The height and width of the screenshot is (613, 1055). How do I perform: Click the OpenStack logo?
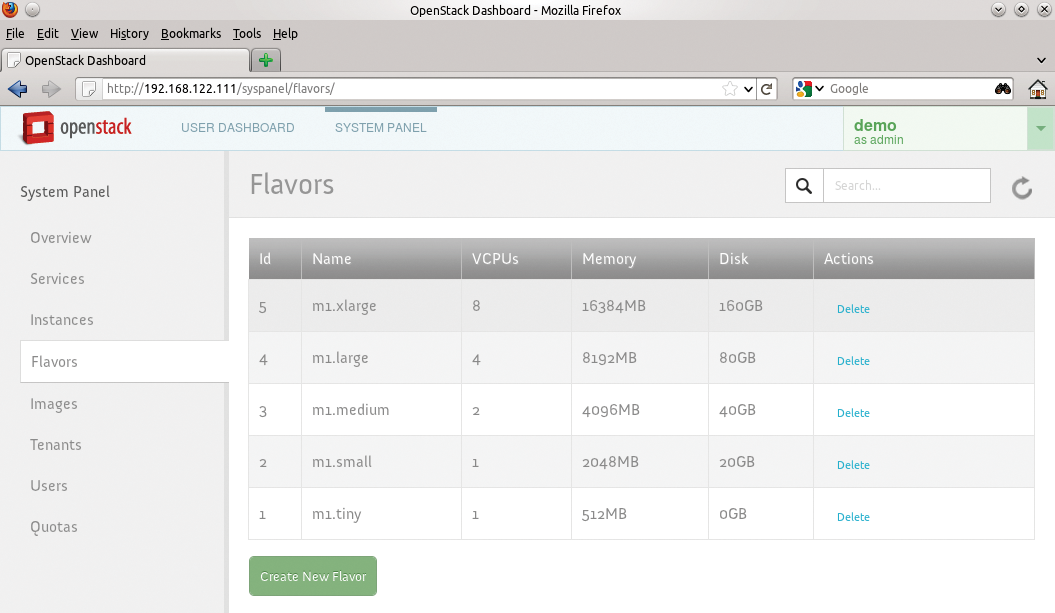click(x=77, y=128)
